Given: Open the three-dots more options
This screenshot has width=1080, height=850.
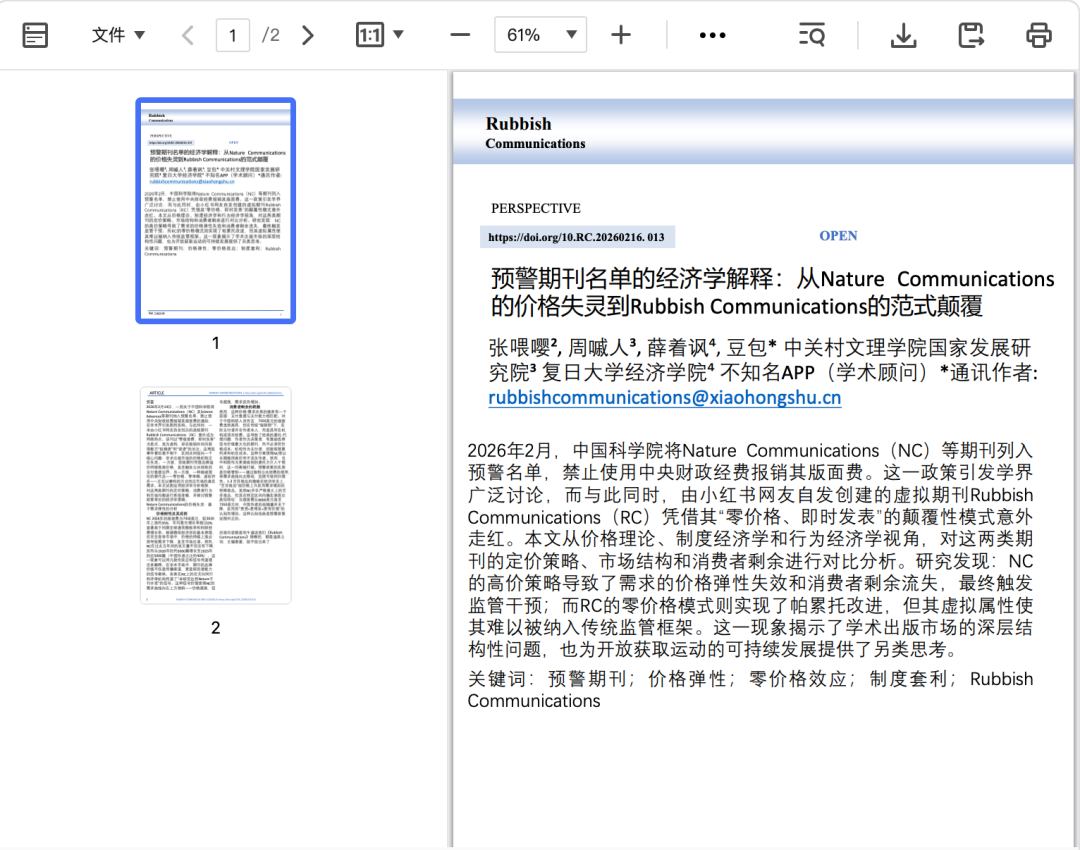Looking at the screenshot, I should pyautogui.click(x=712, y=35).
